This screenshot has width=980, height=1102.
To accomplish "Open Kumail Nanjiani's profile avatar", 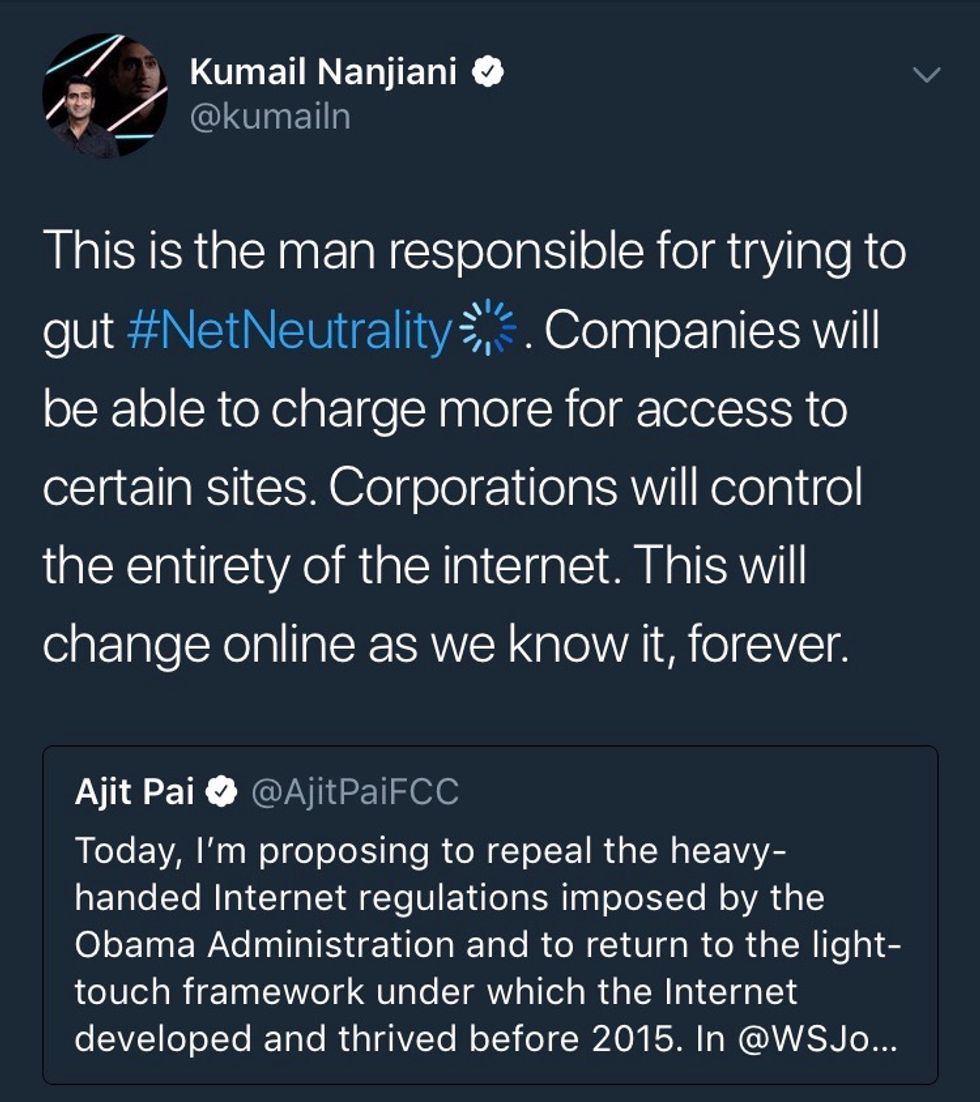I will (x=105, y=96).
